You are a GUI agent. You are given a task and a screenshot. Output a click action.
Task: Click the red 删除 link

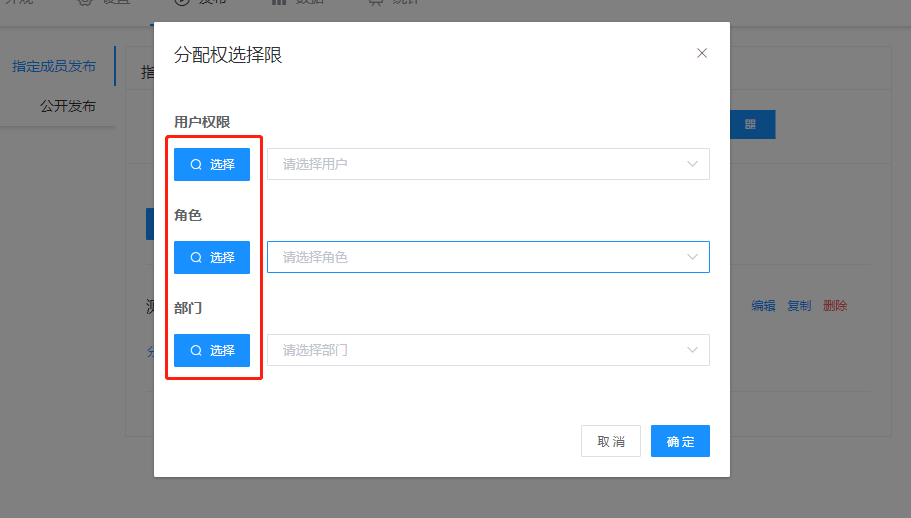(x=835, y=306)
